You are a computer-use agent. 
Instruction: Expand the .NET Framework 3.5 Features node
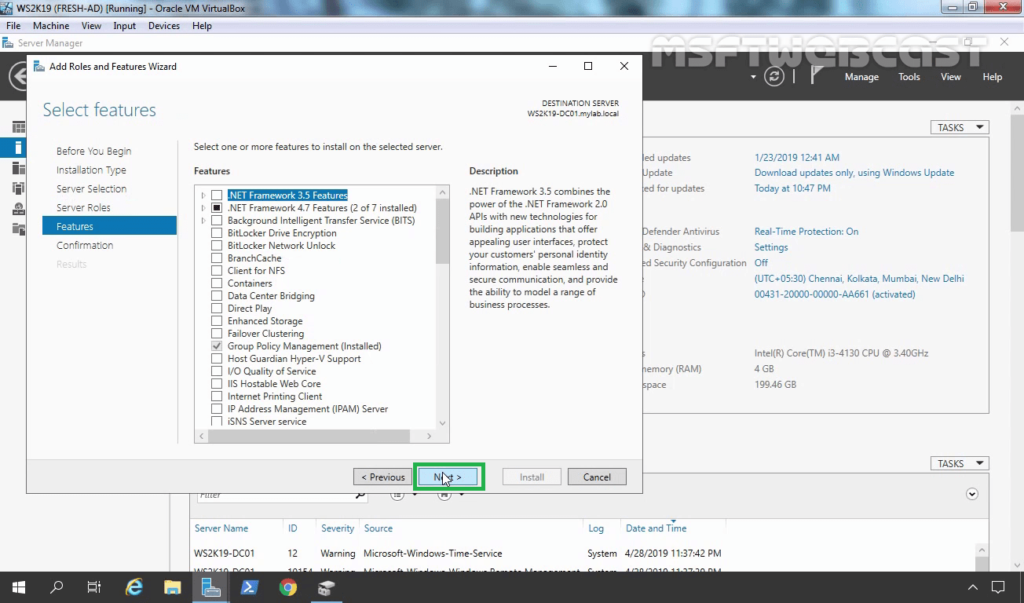[x=204, y=195]
